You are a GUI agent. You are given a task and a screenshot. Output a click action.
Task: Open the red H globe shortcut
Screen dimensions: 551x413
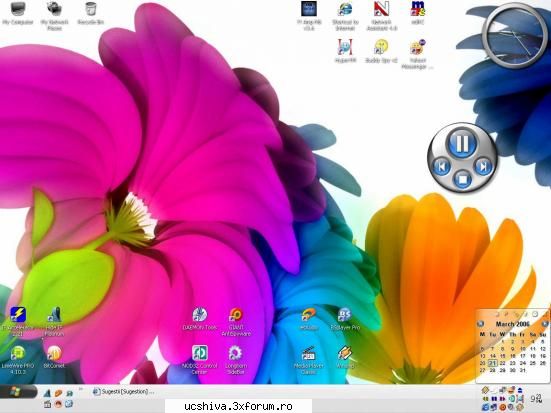tap(345, 51)
